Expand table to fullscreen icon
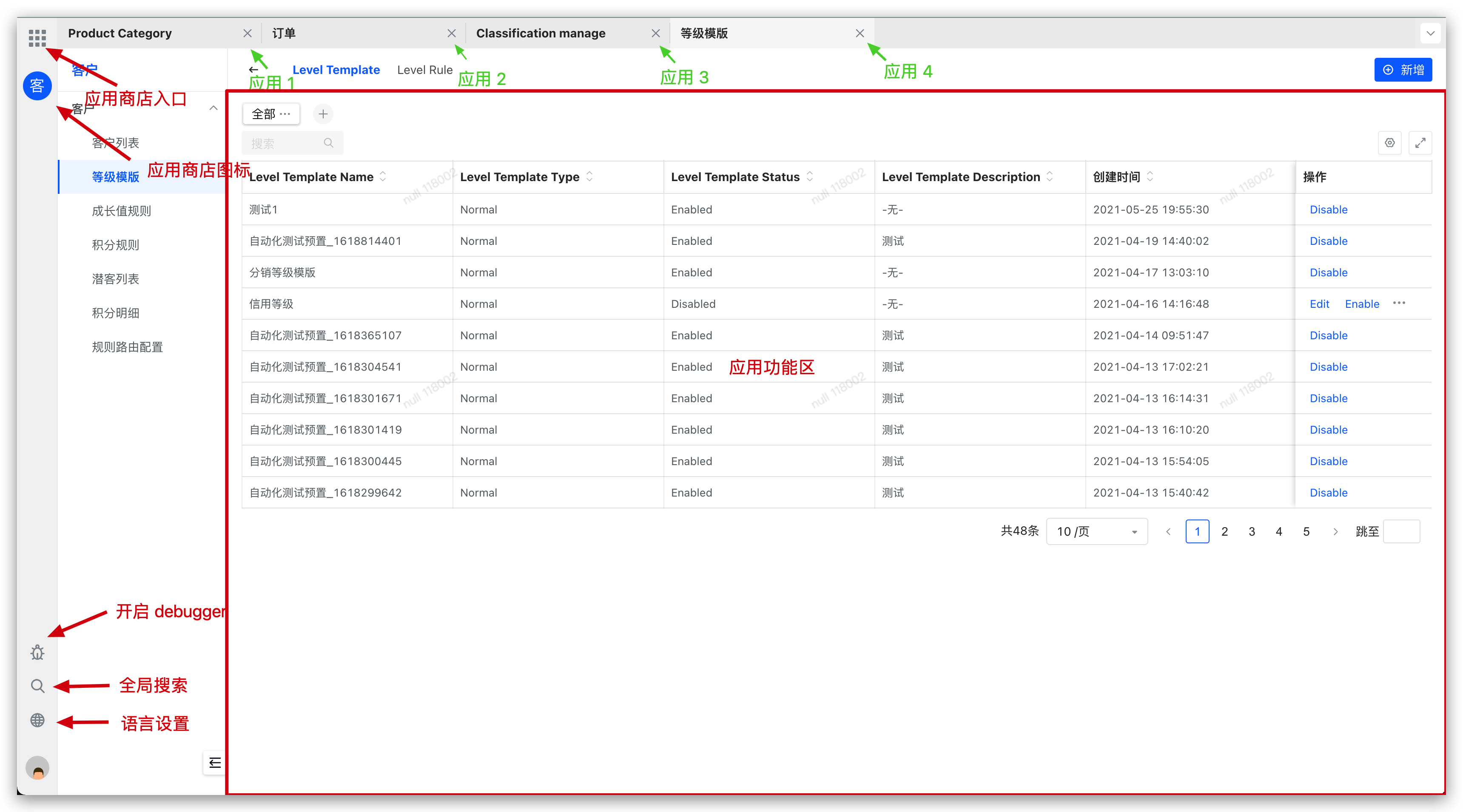This screenshot has width=1463, height=812. click(x=1420, y=143)
